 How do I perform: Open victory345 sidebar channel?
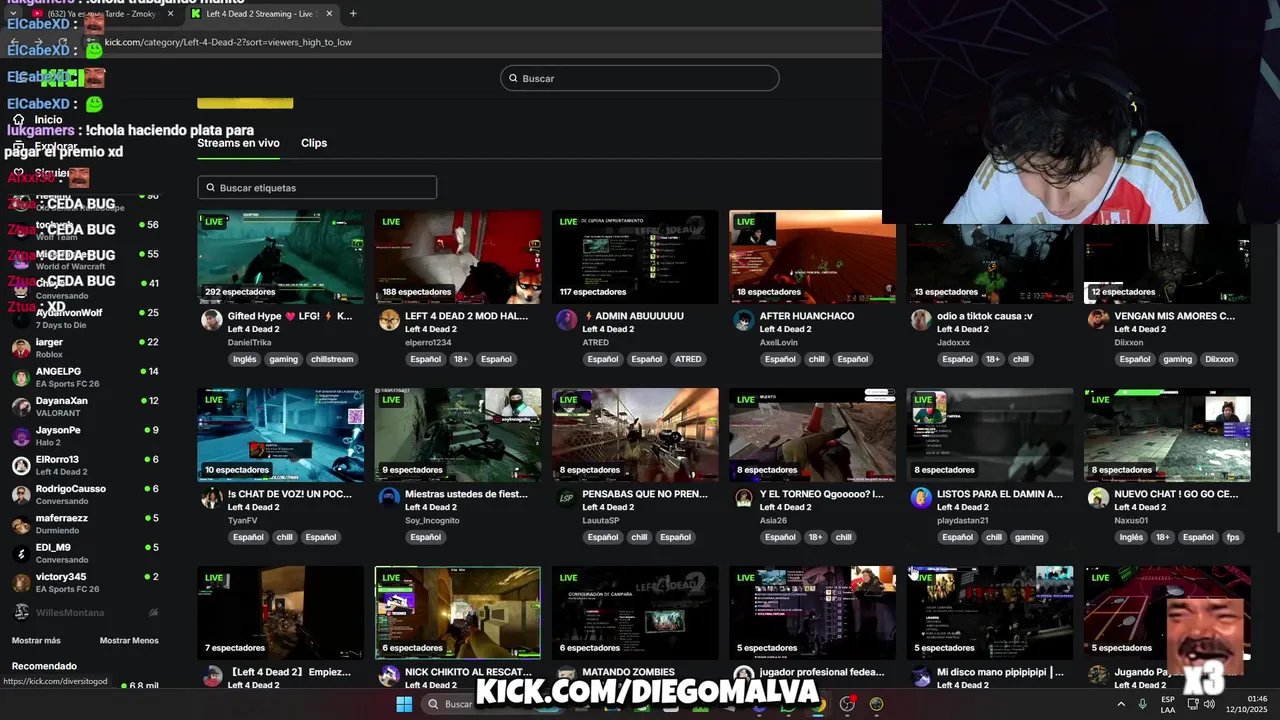(x=85, y=582)
